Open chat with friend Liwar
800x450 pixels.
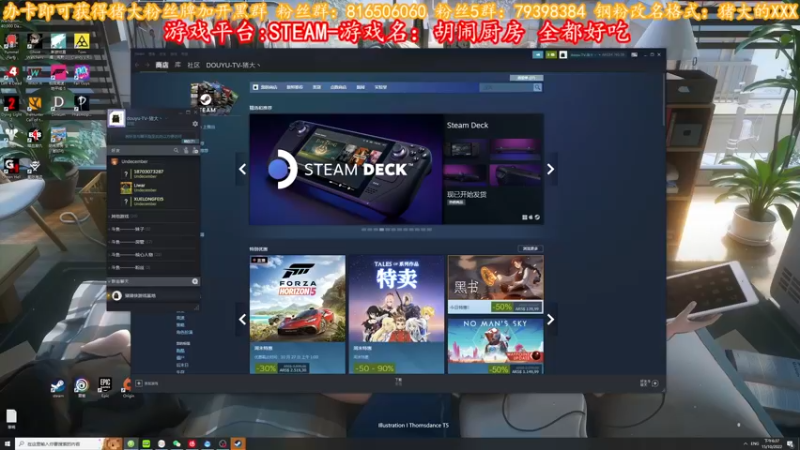tap(139, 187)
